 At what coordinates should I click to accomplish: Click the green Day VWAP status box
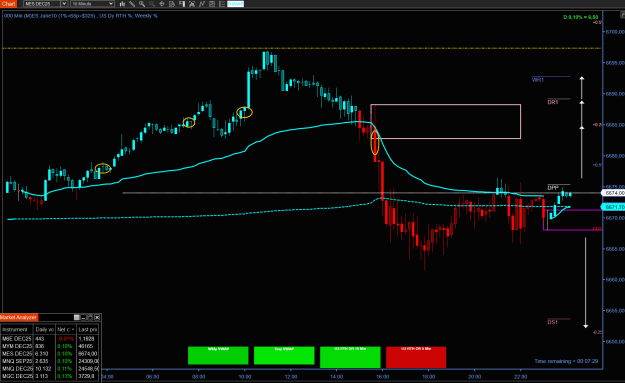[284, 355]
